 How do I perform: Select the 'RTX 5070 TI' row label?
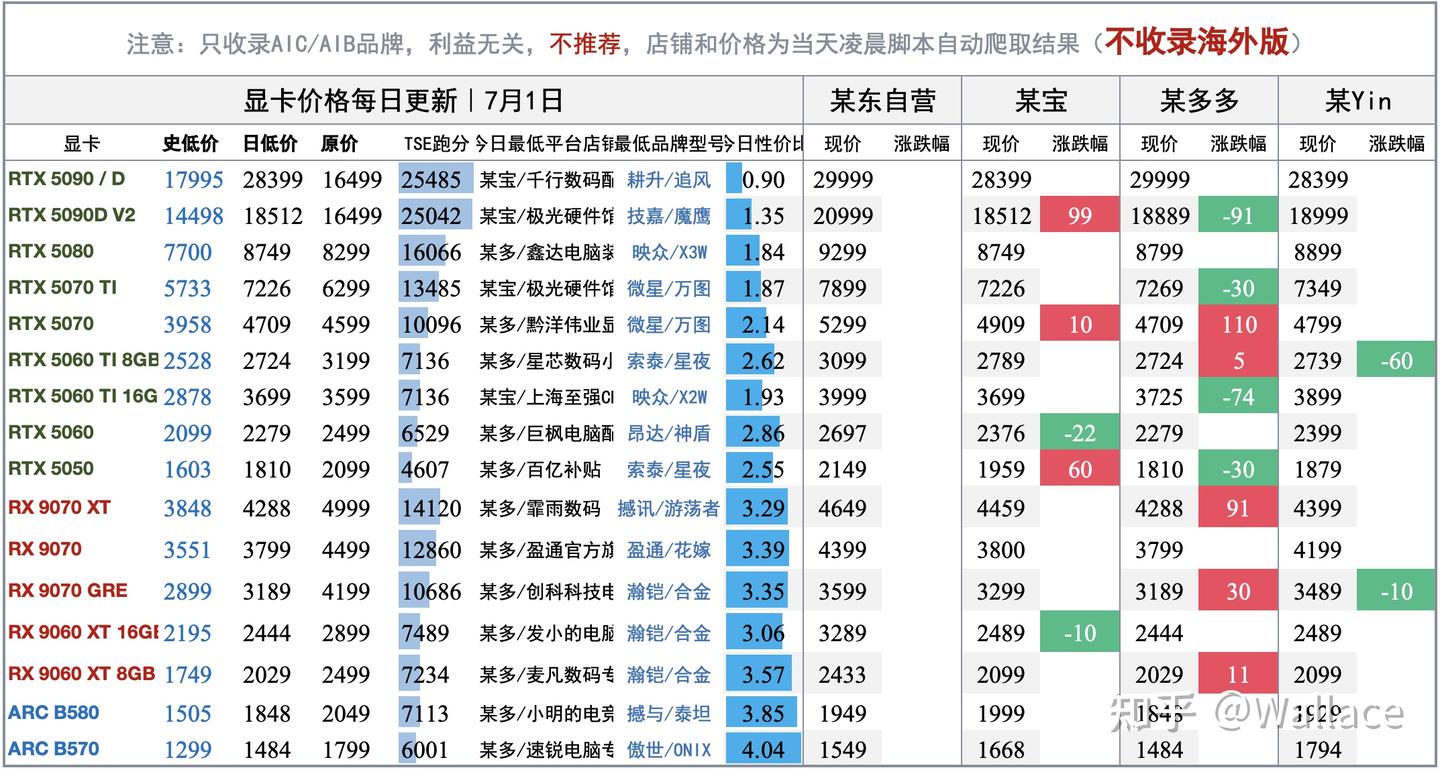(62, 287)
